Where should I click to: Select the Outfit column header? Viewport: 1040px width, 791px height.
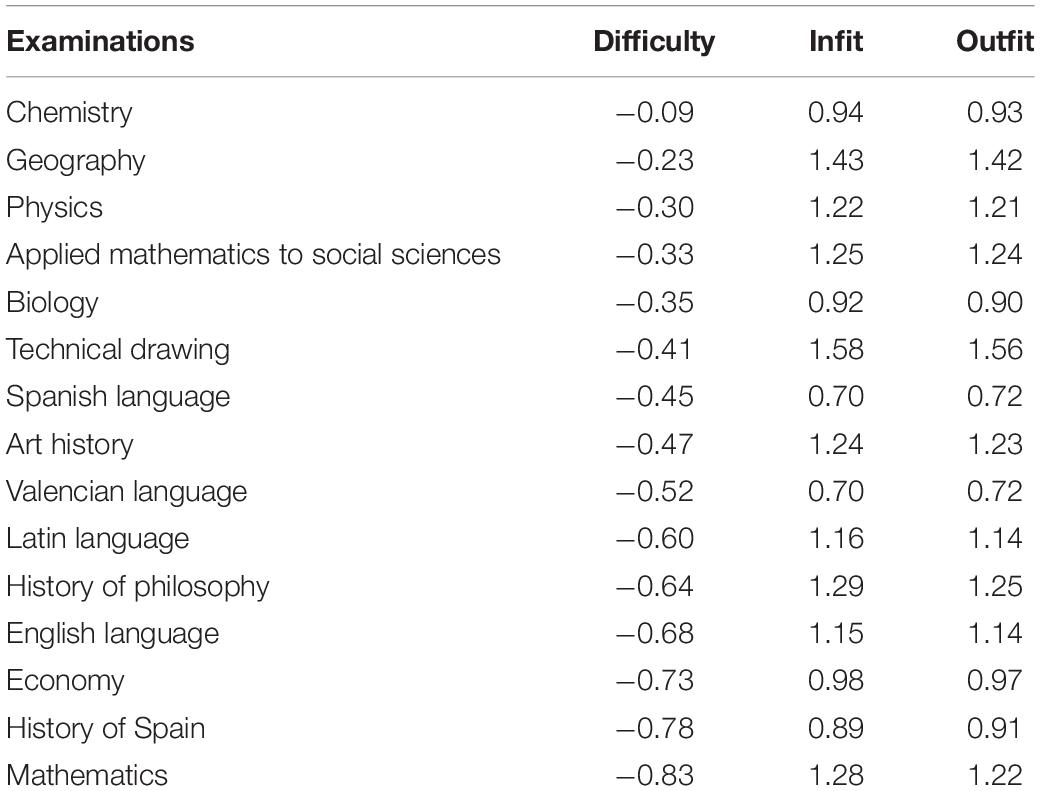point(994,41)
